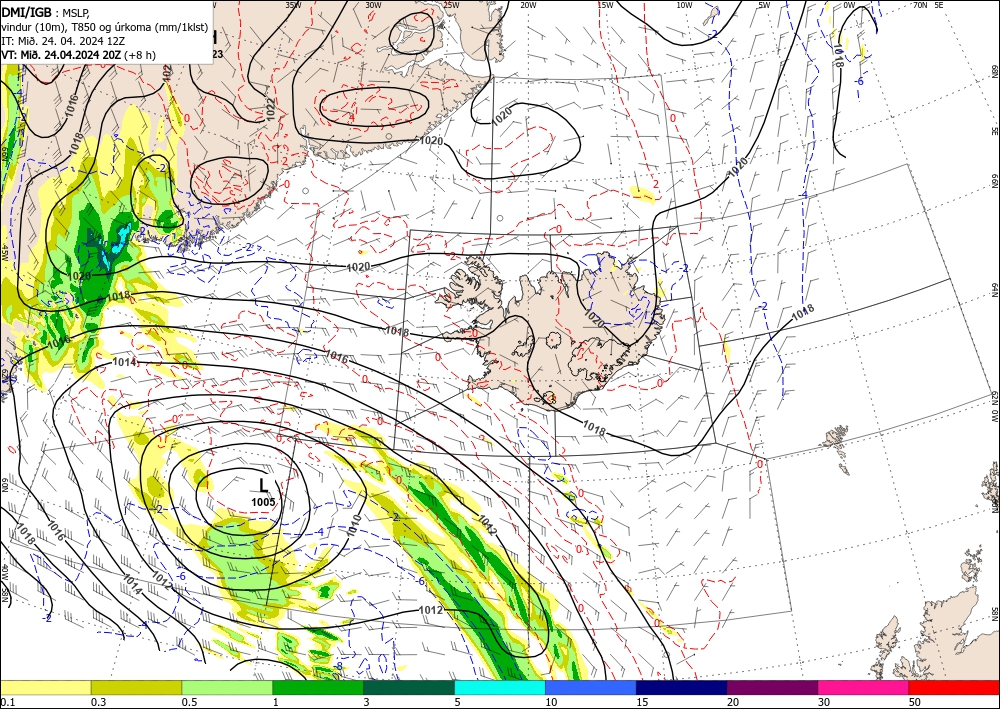The width and height of the screenshot is (1000, 709).
Task: Pick the cyan 5–10 mm legend swatch
Action: tap(500, 687)
